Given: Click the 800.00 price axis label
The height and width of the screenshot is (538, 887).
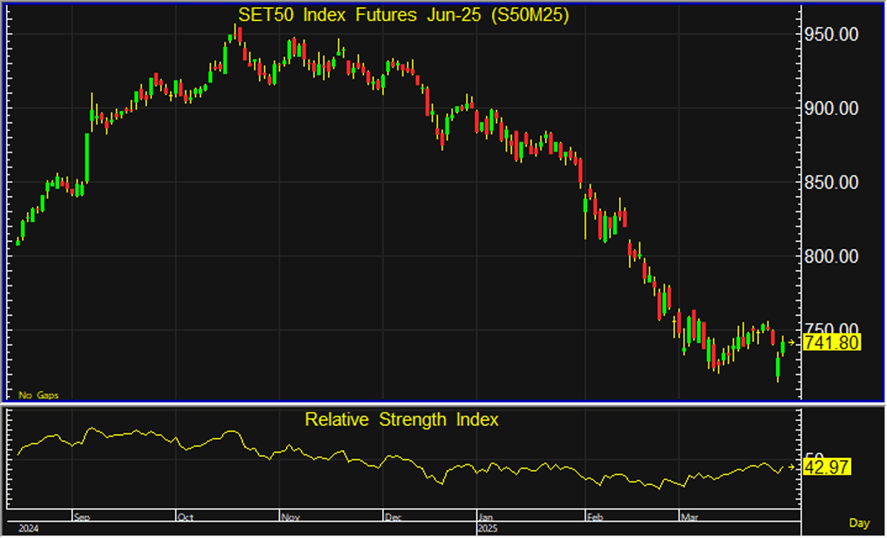Looking at the screenshot, I should (x=834, y=257).
